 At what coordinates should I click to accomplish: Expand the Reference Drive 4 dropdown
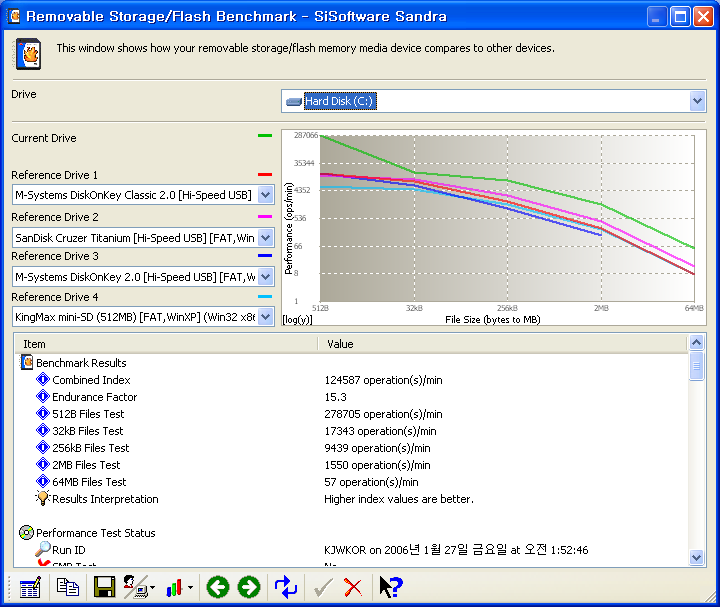click(265, 316)
